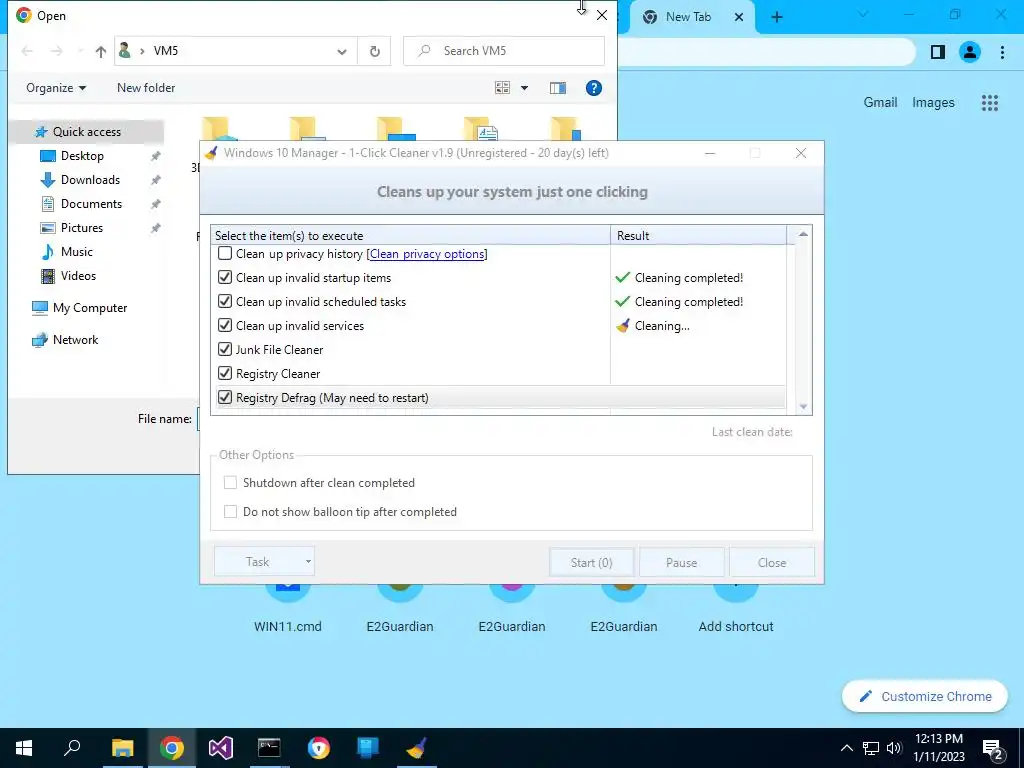
Task: Open the Clean privacy options link
Action: 427,254
